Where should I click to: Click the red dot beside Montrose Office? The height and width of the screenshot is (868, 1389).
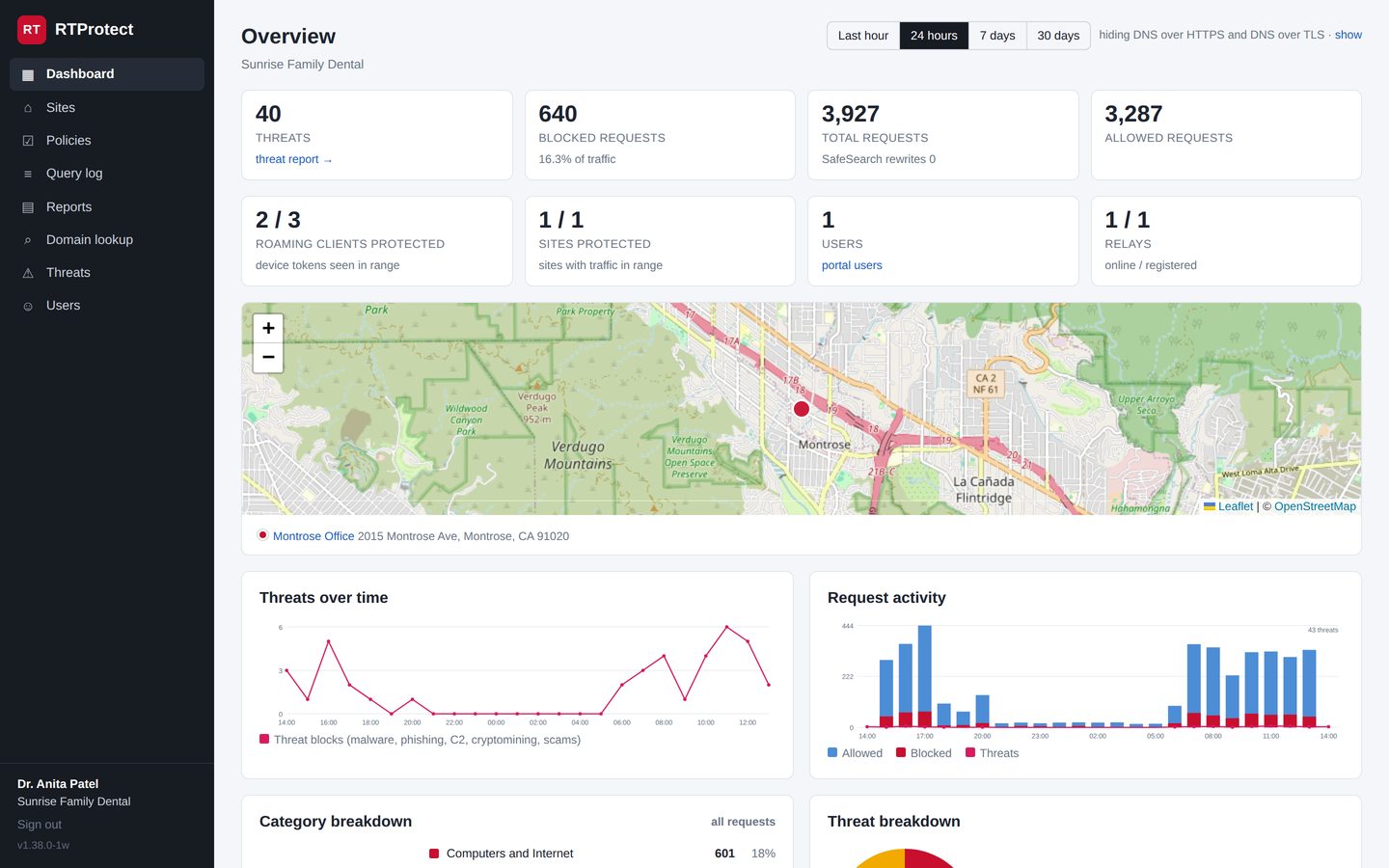tap(262, 535)
